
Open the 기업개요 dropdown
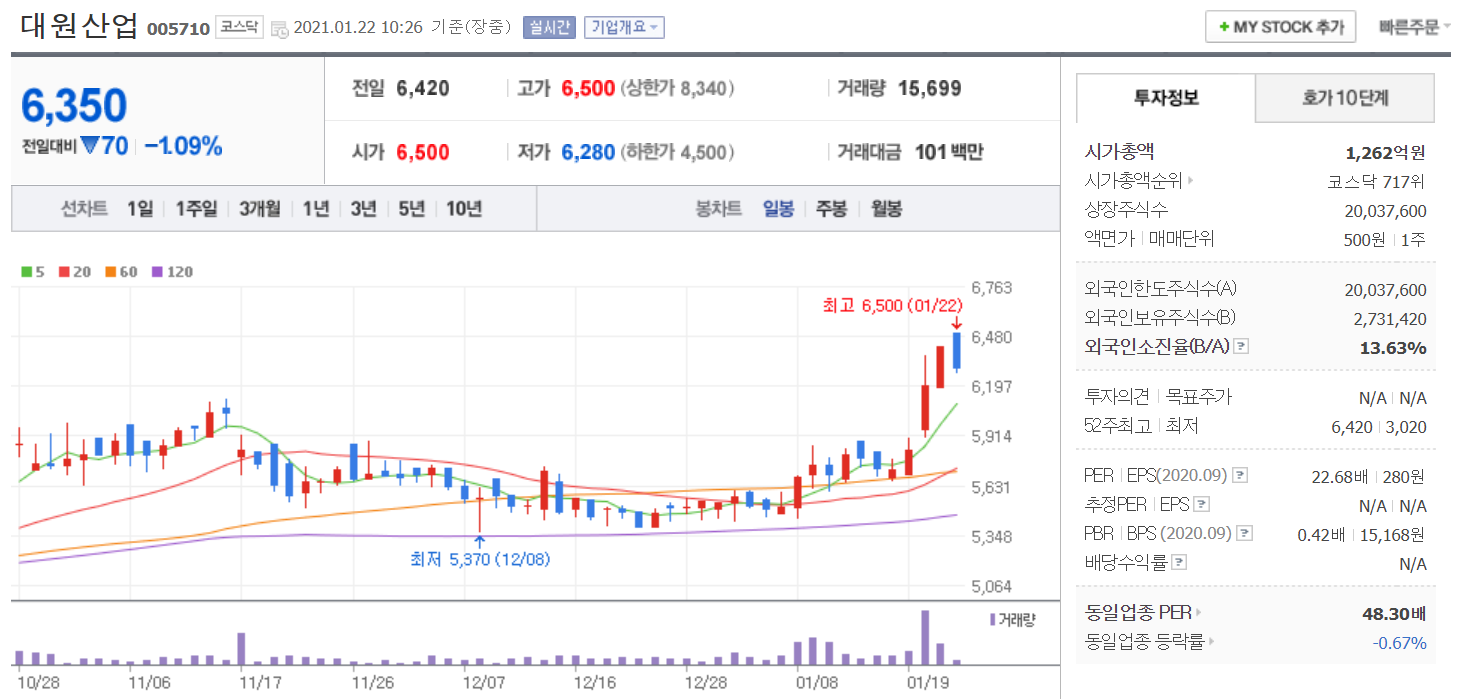(x=624, y=27)
